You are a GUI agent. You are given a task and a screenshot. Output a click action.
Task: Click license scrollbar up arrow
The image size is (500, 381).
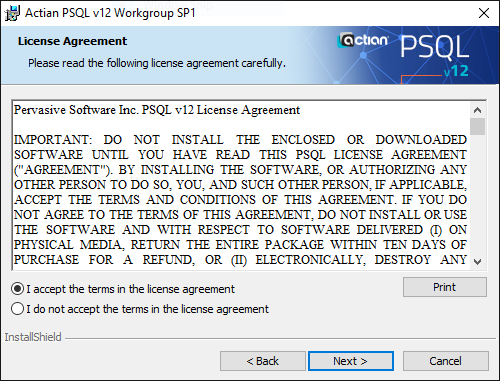click(x=477, y=110)
